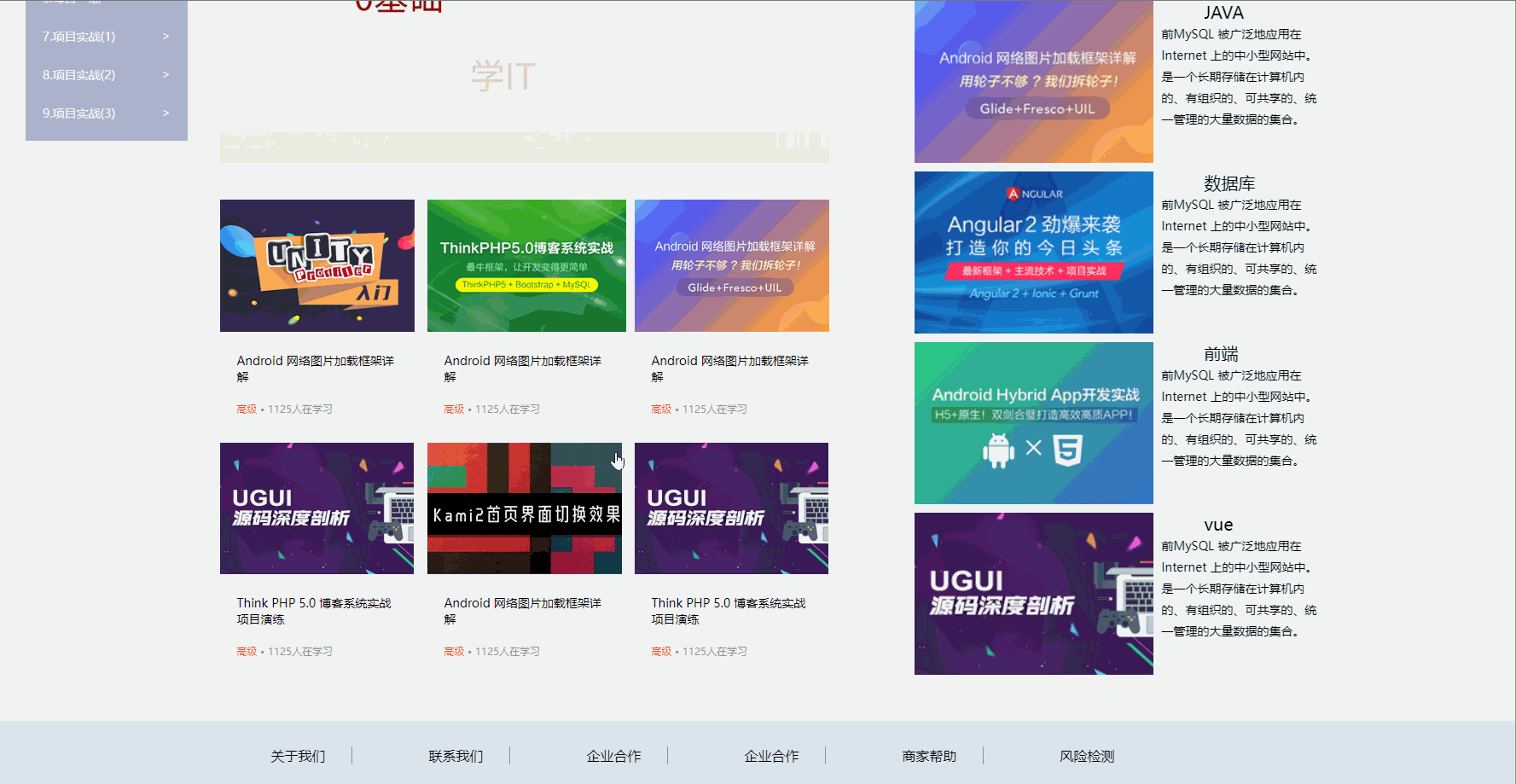
Task: Click the JAVA category heading
Action: coord(1223,13)
